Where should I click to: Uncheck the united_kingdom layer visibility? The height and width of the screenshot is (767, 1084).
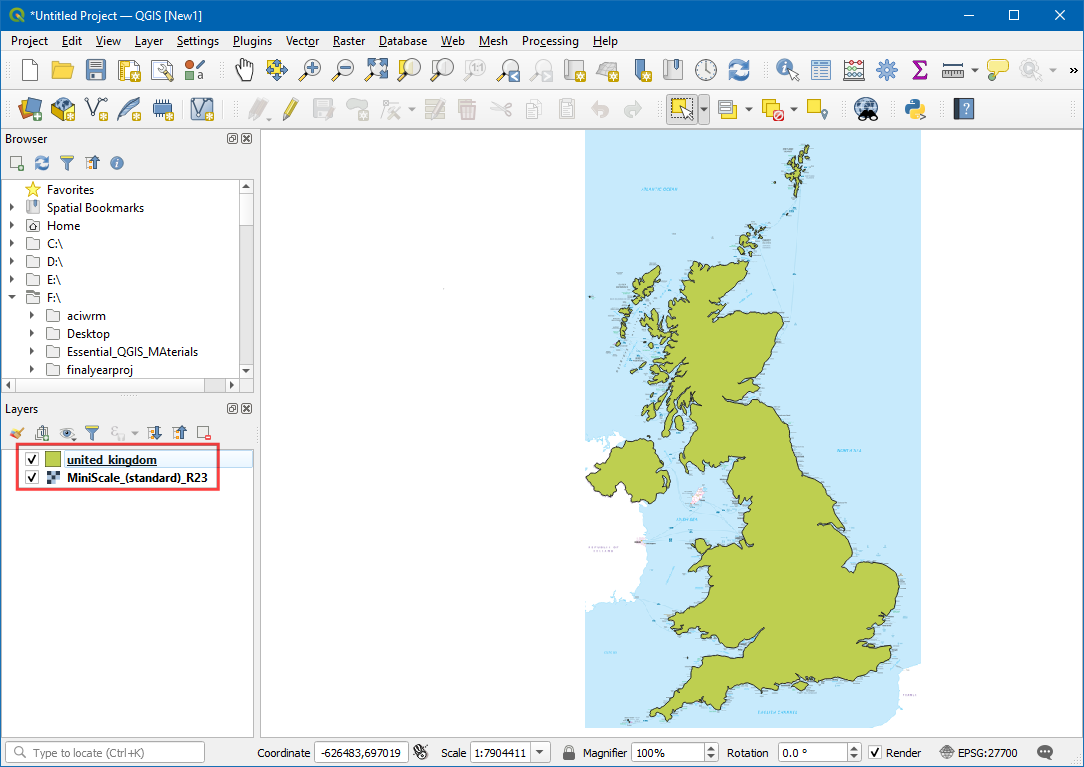pyautogui.click(x=32, y=459)
